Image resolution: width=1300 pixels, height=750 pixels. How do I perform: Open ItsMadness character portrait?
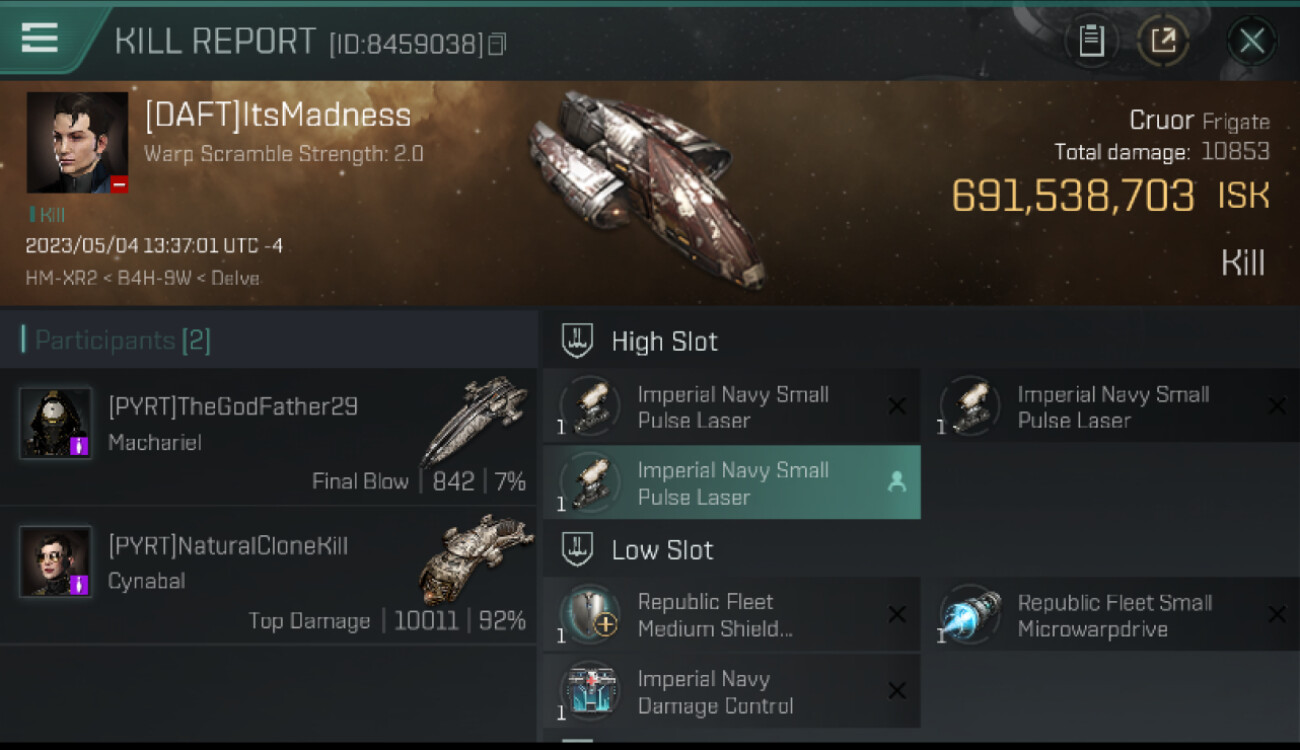tap(77, 143)
